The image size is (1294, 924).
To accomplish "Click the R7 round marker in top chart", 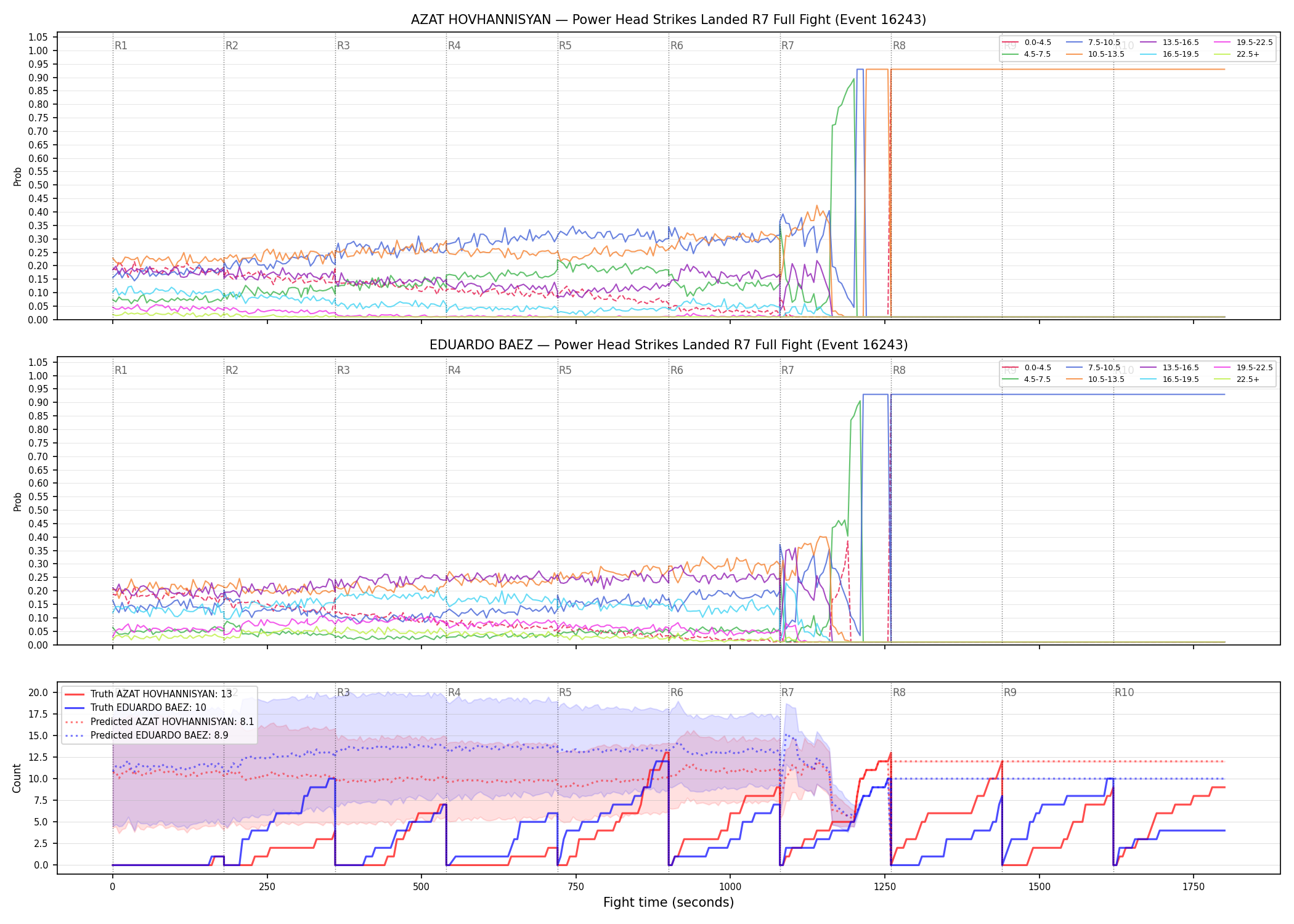I will pyautogui.click(x=787, y=46).
